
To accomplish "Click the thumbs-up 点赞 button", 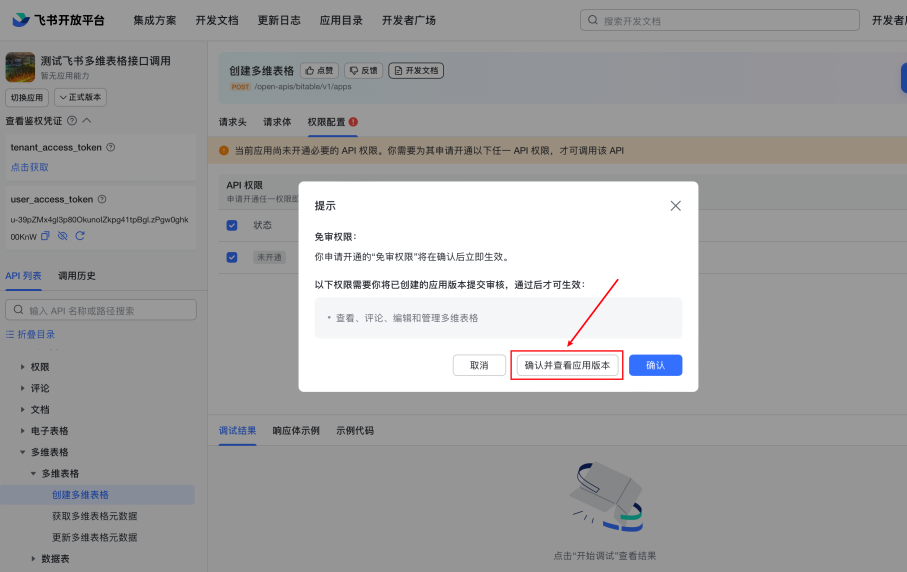I will pyautogui.click(x=319, y=71).
